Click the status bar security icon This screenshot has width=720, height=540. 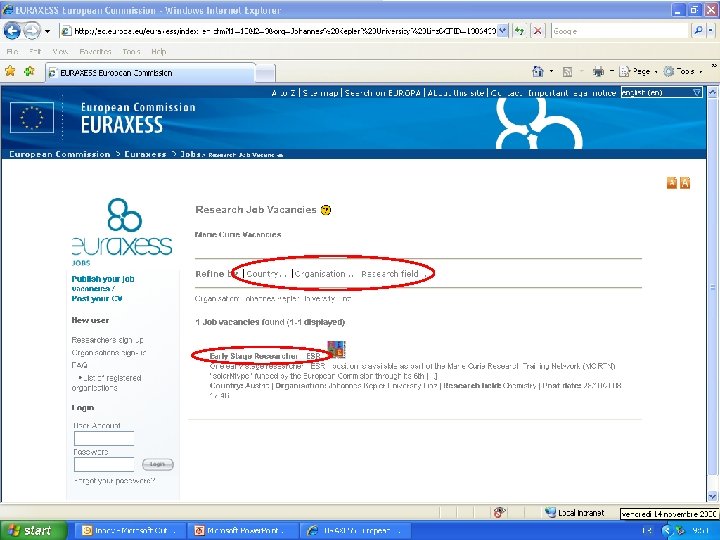pos(500,512)
